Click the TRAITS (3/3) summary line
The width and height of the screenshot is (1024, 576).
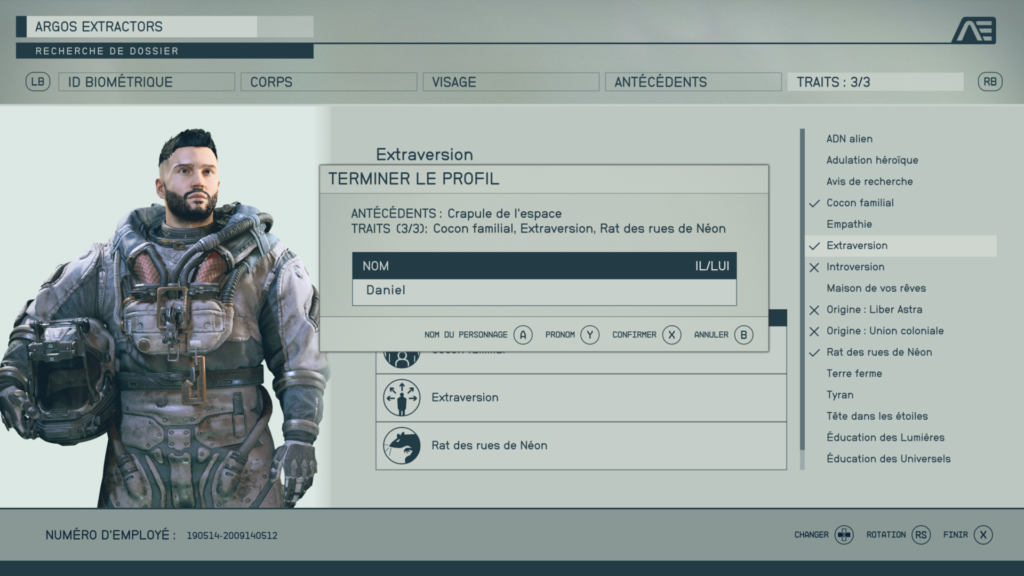[538, 229]
